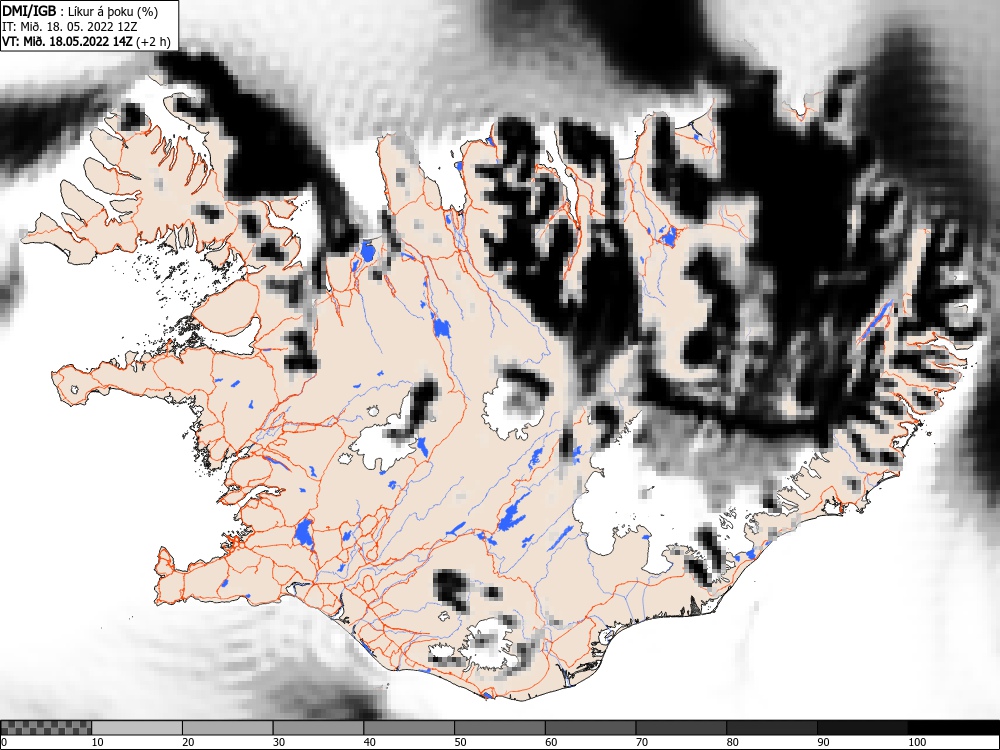Screen dimensions: 1000x750
Task: Select the 20–30 gray legend swatch
Action: click(x=228, y=728)
